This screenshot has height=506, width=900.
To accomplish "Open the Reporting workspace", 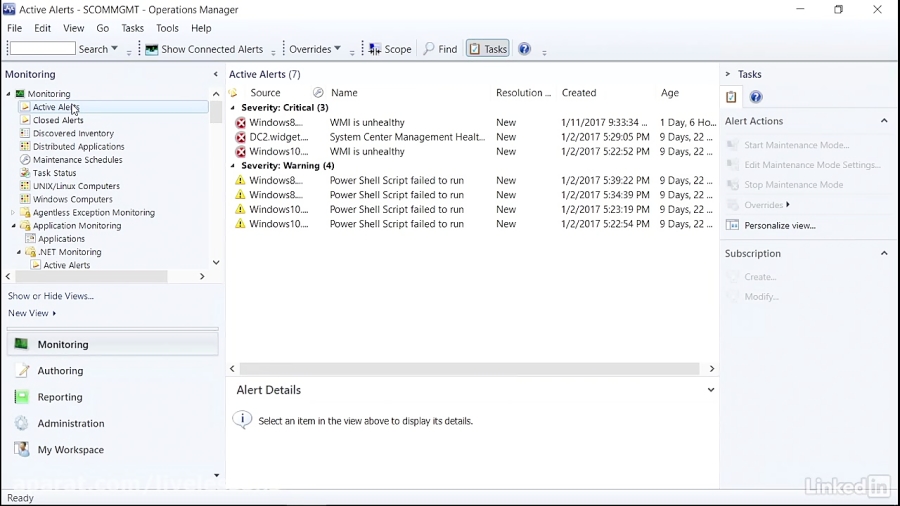I will click(60, 397).
